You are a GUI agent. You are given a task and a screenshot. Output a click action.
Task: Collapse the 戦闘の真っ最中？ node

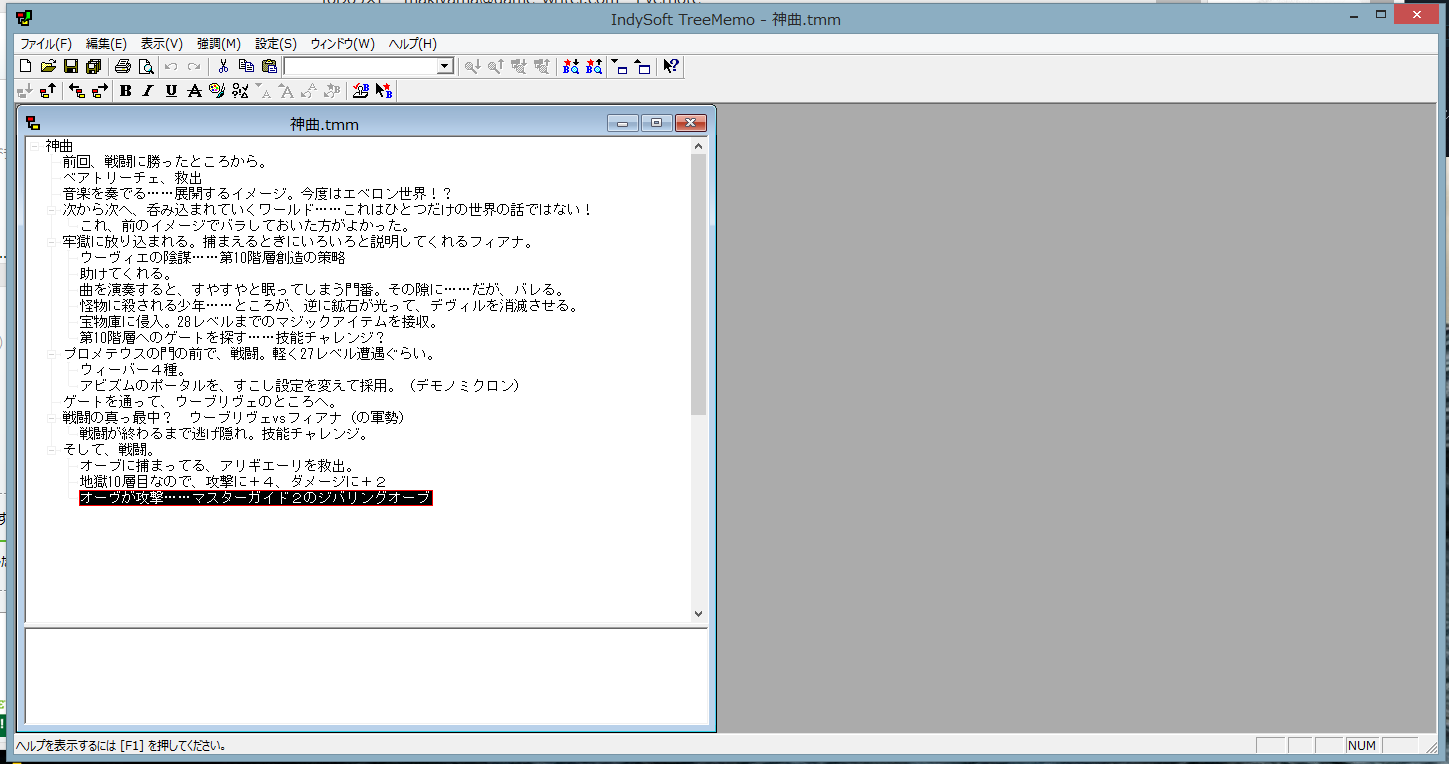(x=51, y=418)
